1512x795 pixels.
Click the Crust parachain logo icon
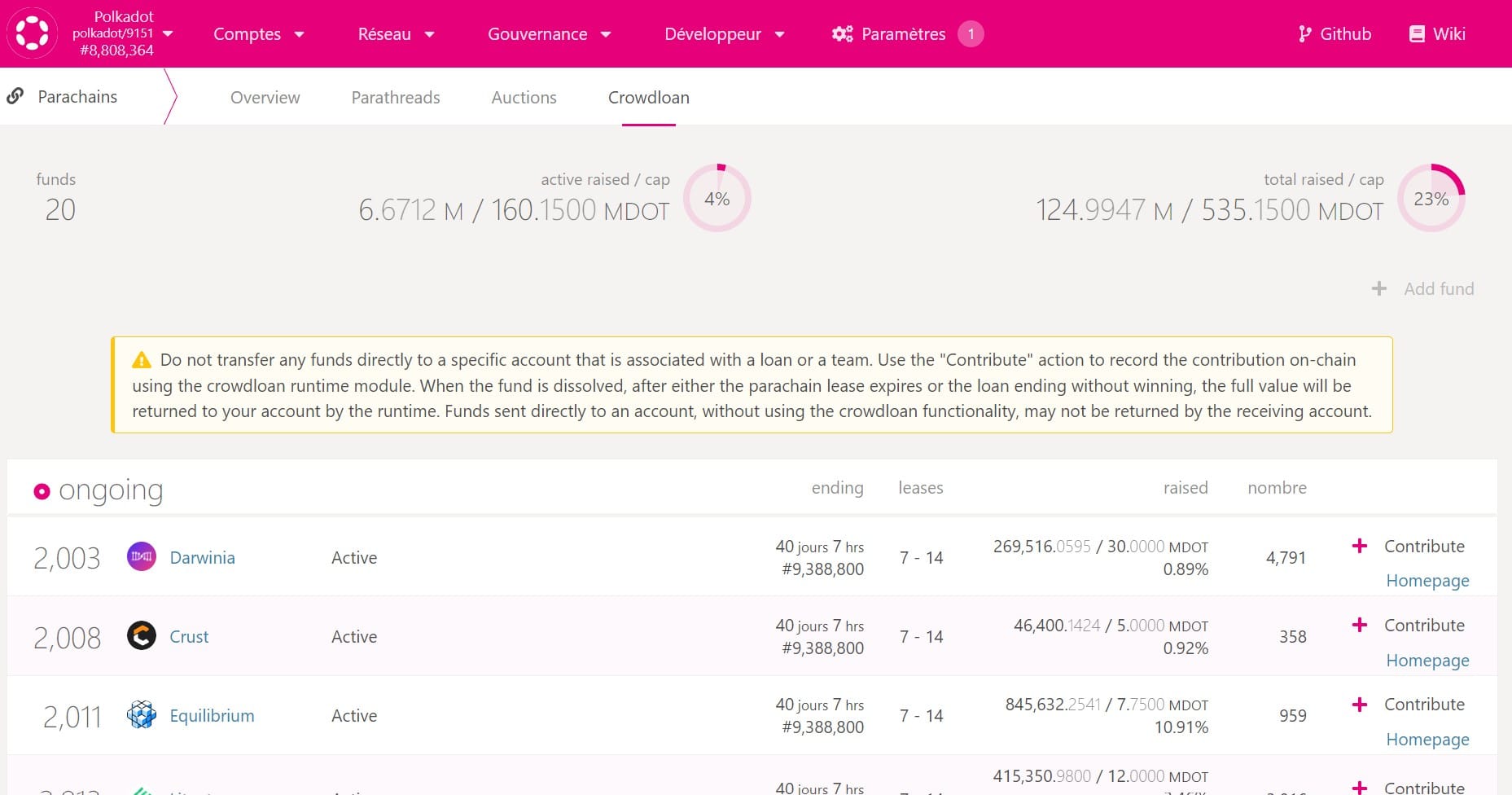pyautogui.click(x=142, y=636)
